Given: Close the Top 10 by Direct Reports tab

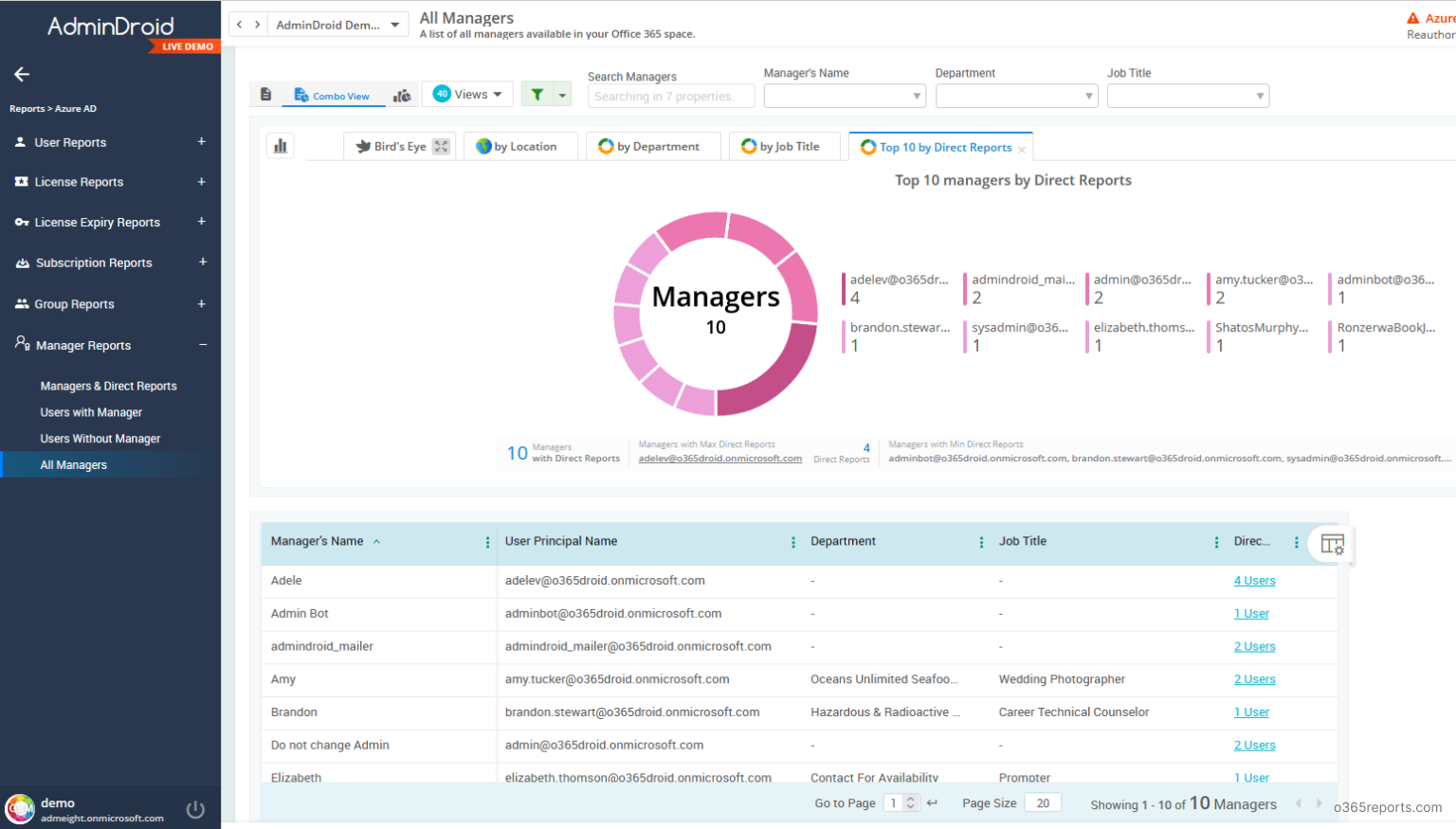Looking at the screenshot, I should pos(1022,150).
